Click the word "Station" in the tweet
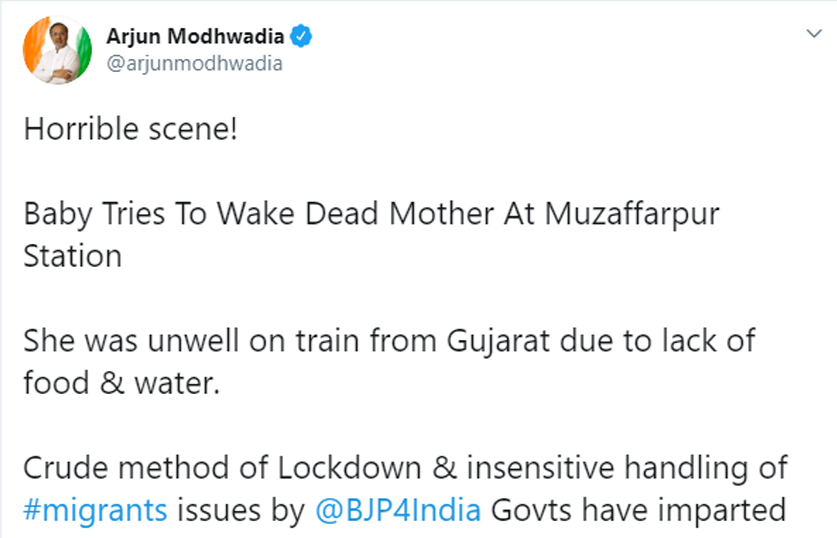Screen dimensions: 837x538 click(x=72, y=255)
